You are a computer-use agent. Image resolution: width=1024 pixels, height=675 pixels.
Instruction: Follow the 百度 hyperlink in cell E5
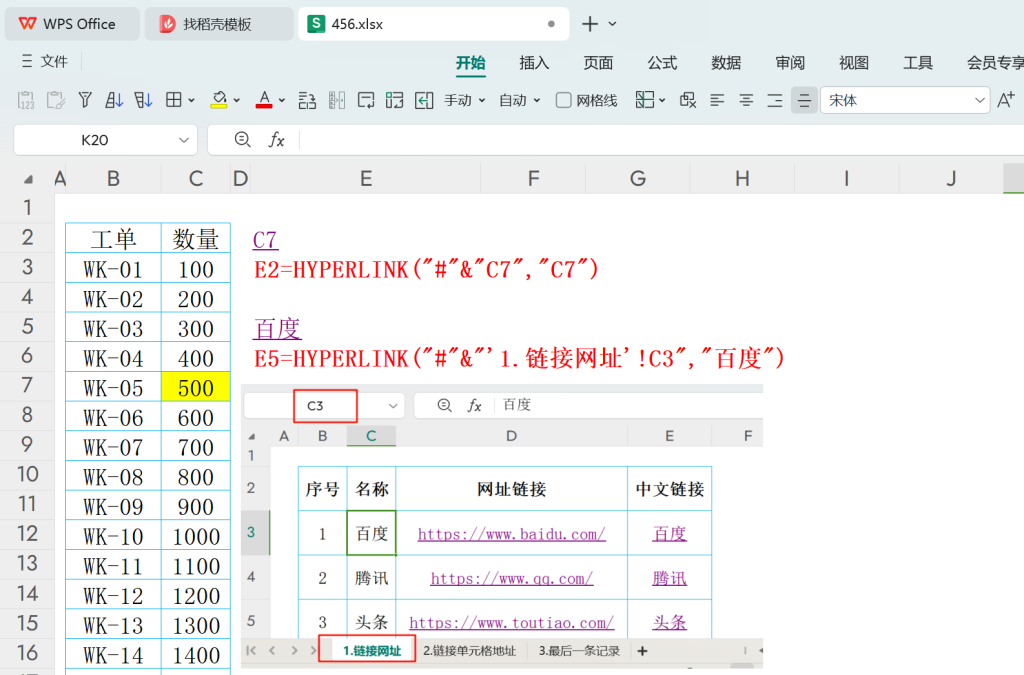277,328
